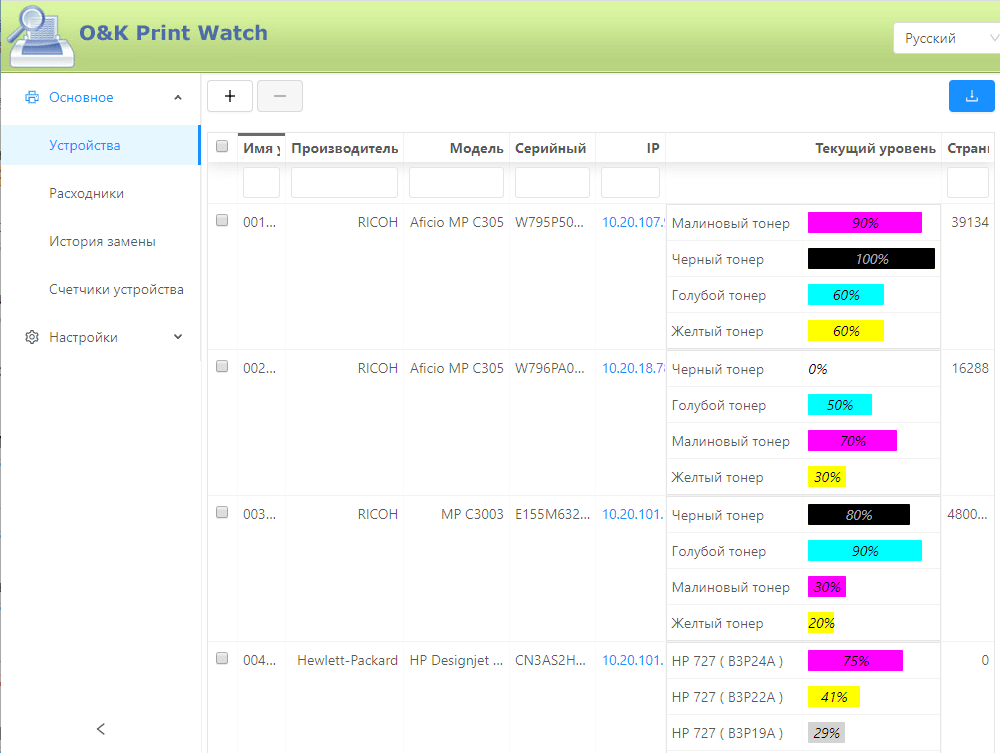The height and width of the screenshot is (753, 1000).
Task: Sort by the Производитель column header
Action: [344, 149]
